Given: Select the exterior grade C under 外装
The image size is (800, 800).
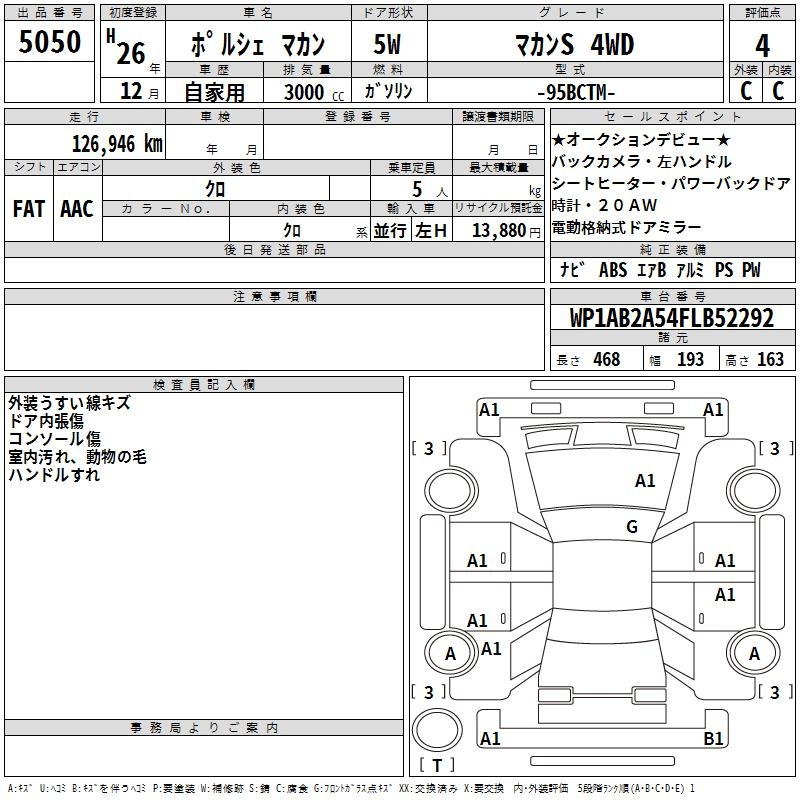Looking at the screenshot, I should pos(746,91).
